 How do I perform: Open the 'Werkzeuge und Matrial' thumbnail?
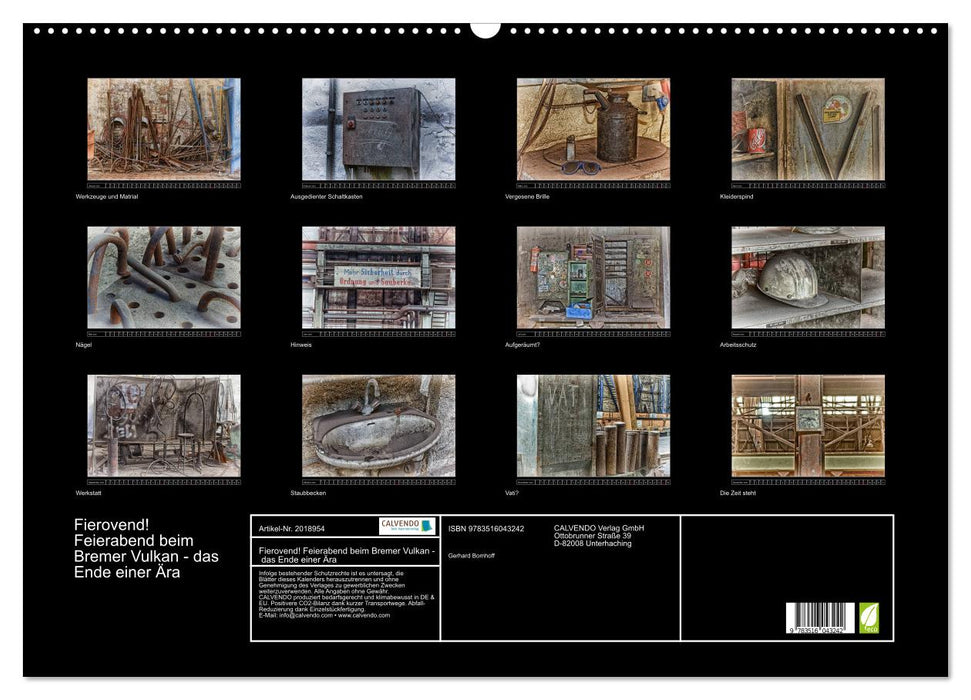click(163, 129)
